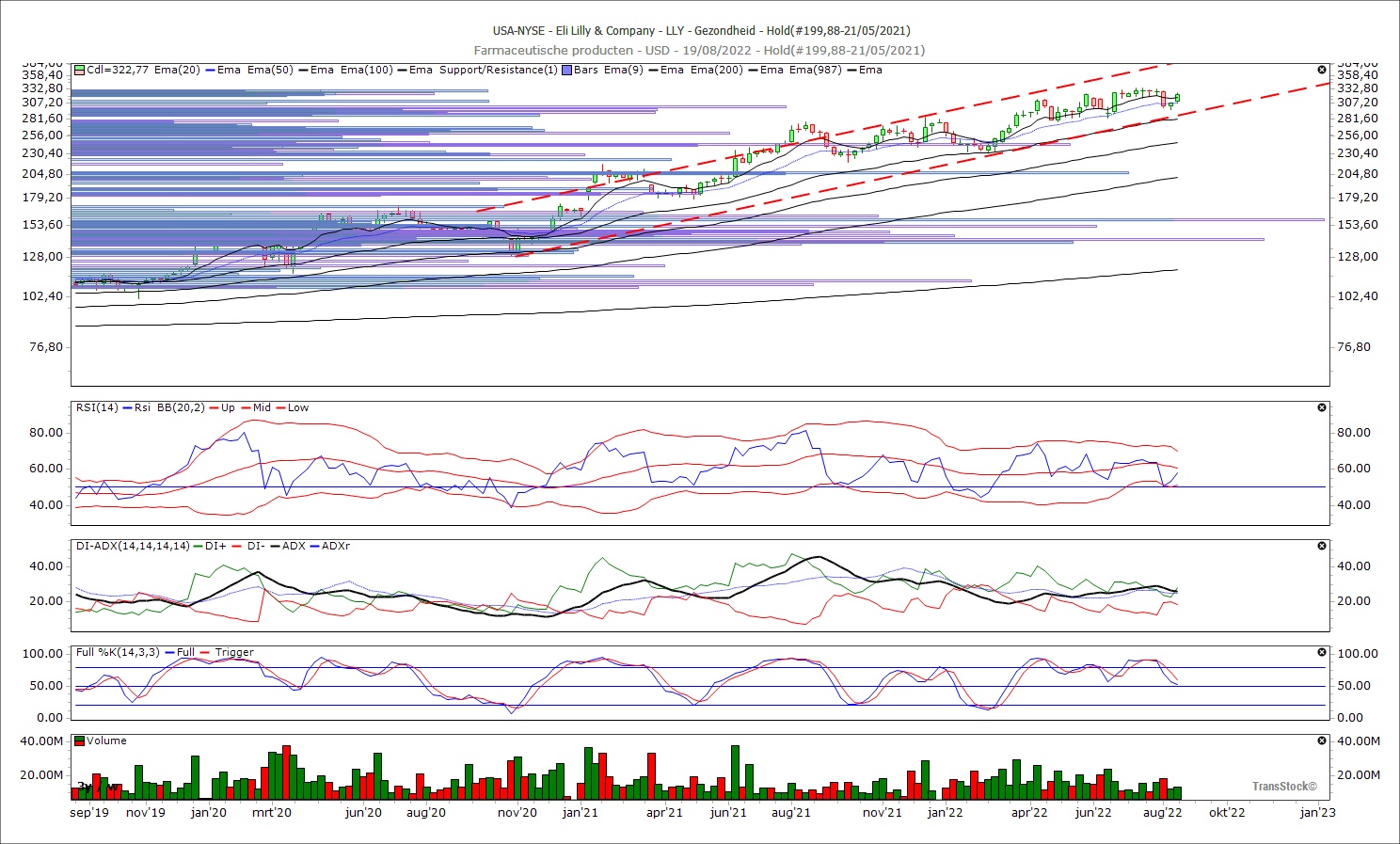Select the Cdl=322,77 legend entry
The width and height of the screenshot is (1400, 844).
tap(118, 70)
